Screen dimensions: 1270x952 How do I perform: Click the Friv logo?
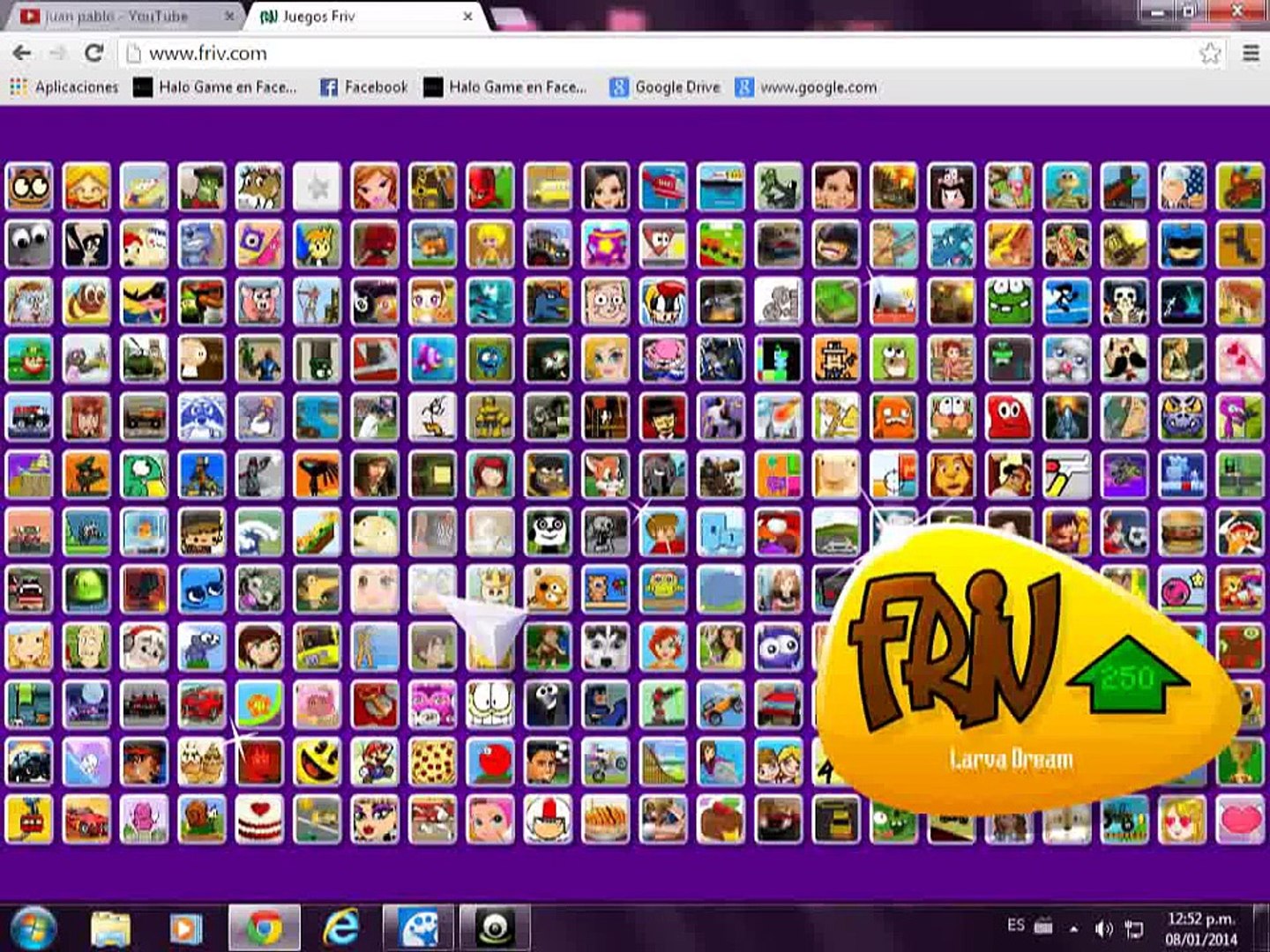pos(952,651)
